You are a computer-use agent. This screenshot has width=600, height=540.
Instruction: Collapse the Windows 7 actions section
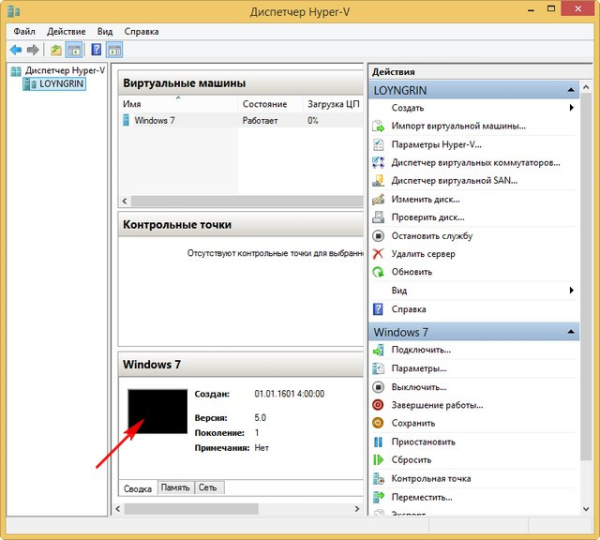pos(571,332)
